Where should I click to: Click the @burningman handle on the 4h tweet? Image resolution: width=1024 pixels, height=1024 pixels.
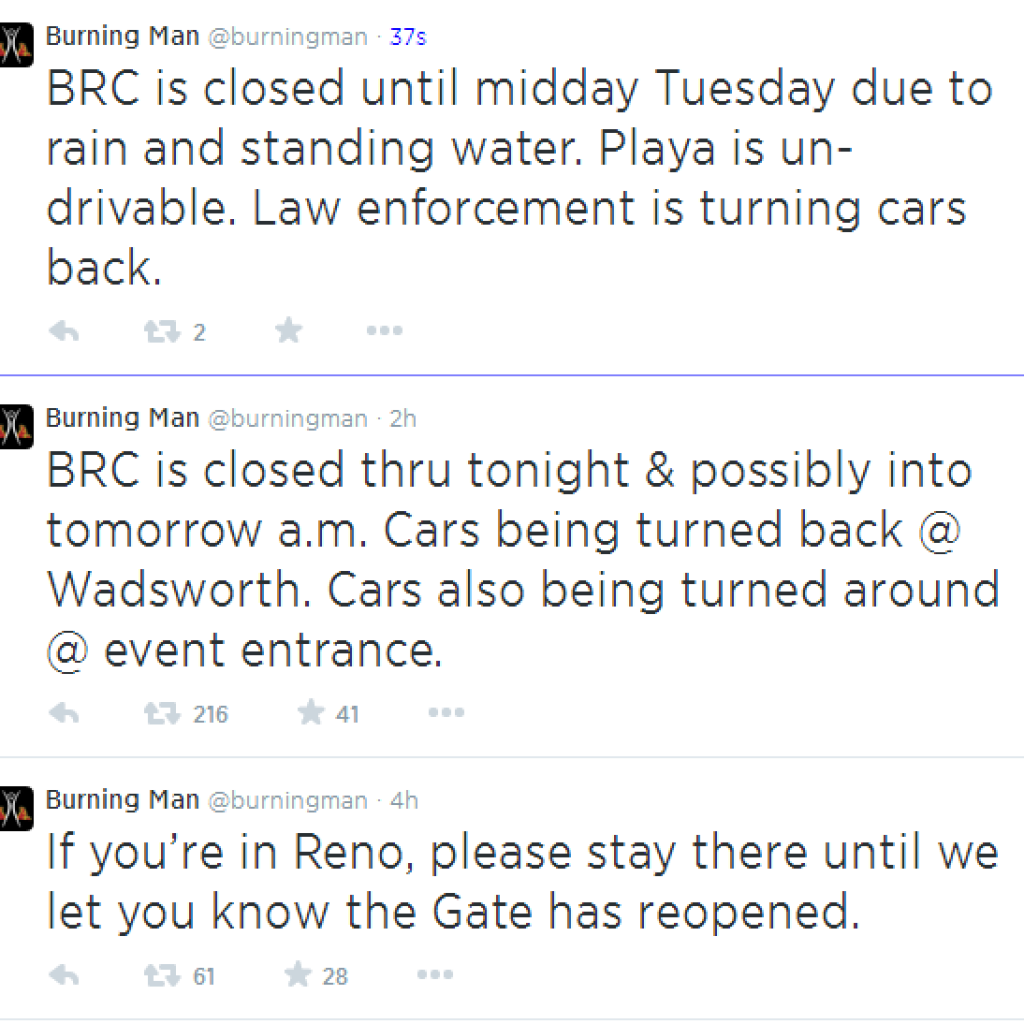click(x=287, y=801)
